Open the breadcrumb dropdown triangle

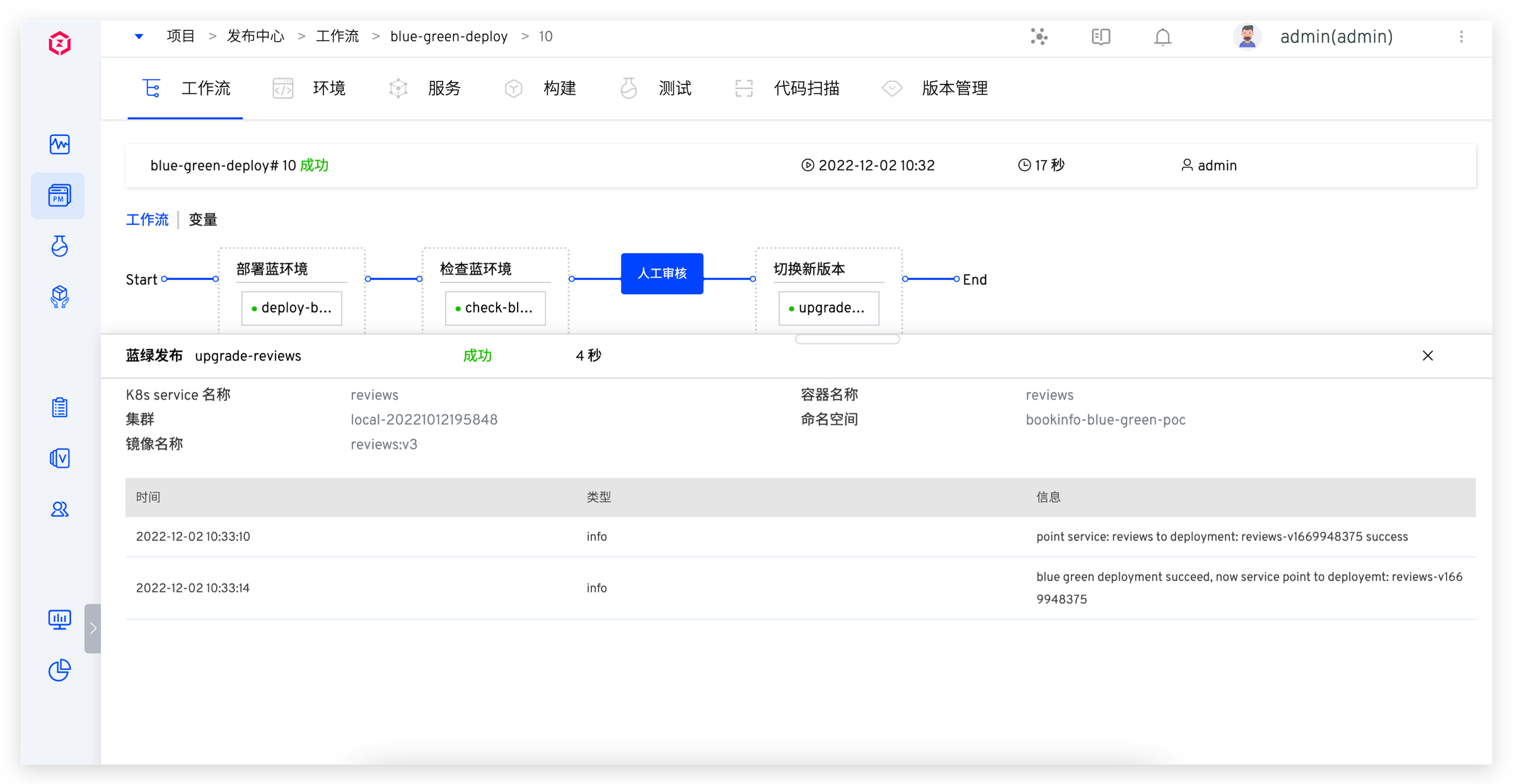click(139, 37)
